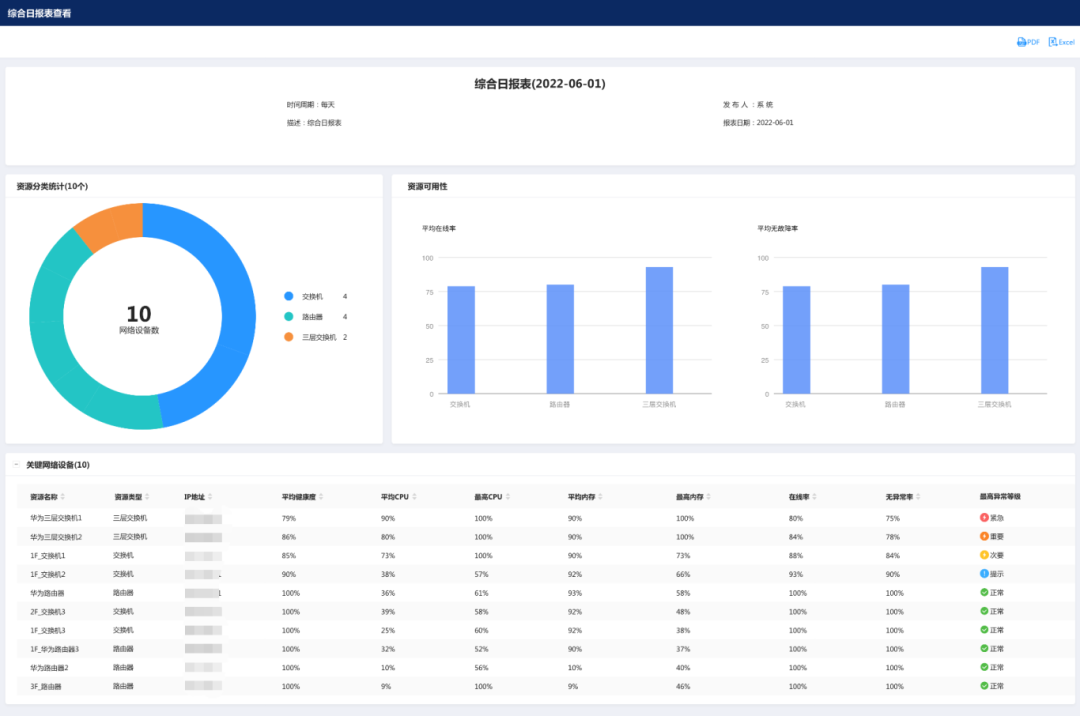Sort table by IP地址 column

coord(210,496)
